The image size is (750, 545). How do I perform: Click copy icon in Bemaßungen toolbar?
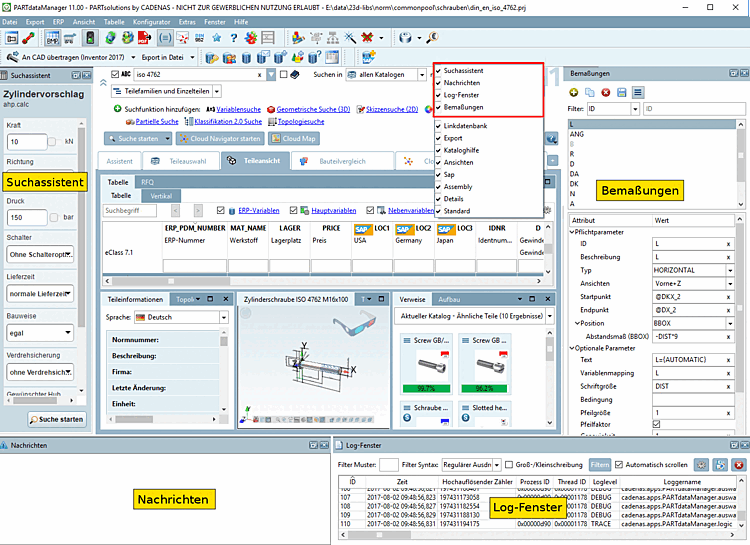[590, 92]
